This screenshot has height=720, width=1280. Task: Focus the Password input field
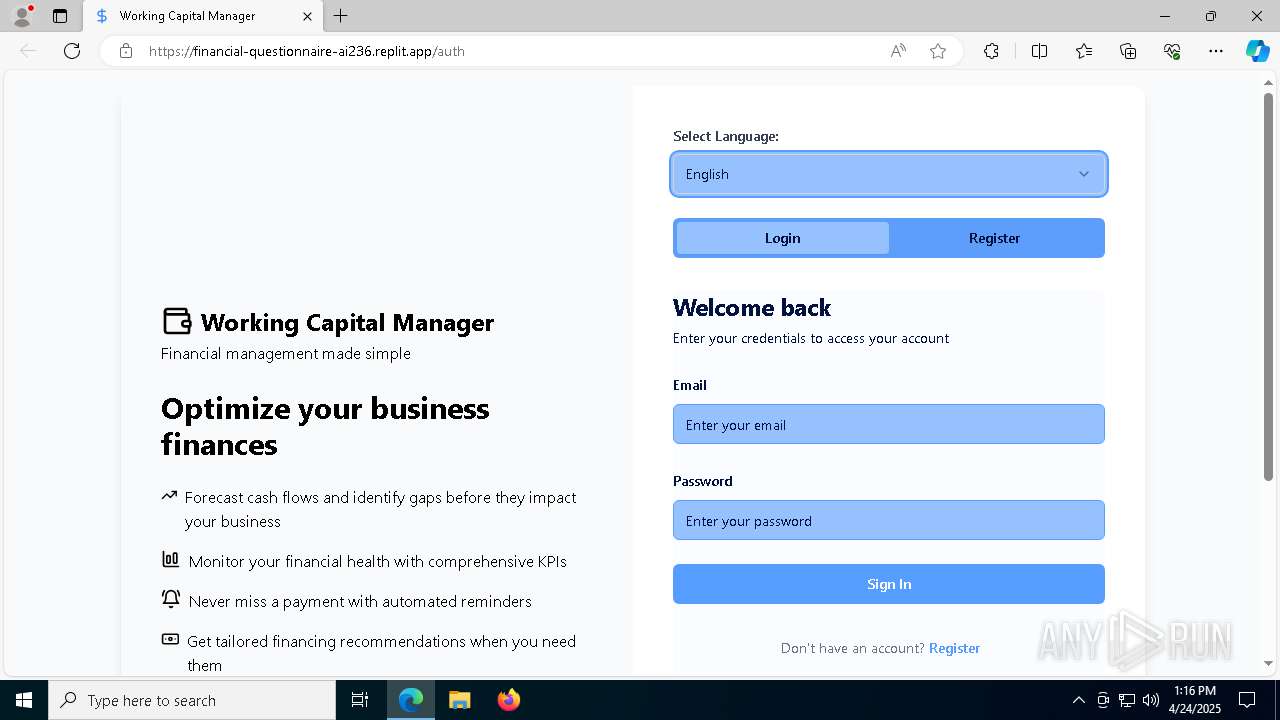point(889,520)
